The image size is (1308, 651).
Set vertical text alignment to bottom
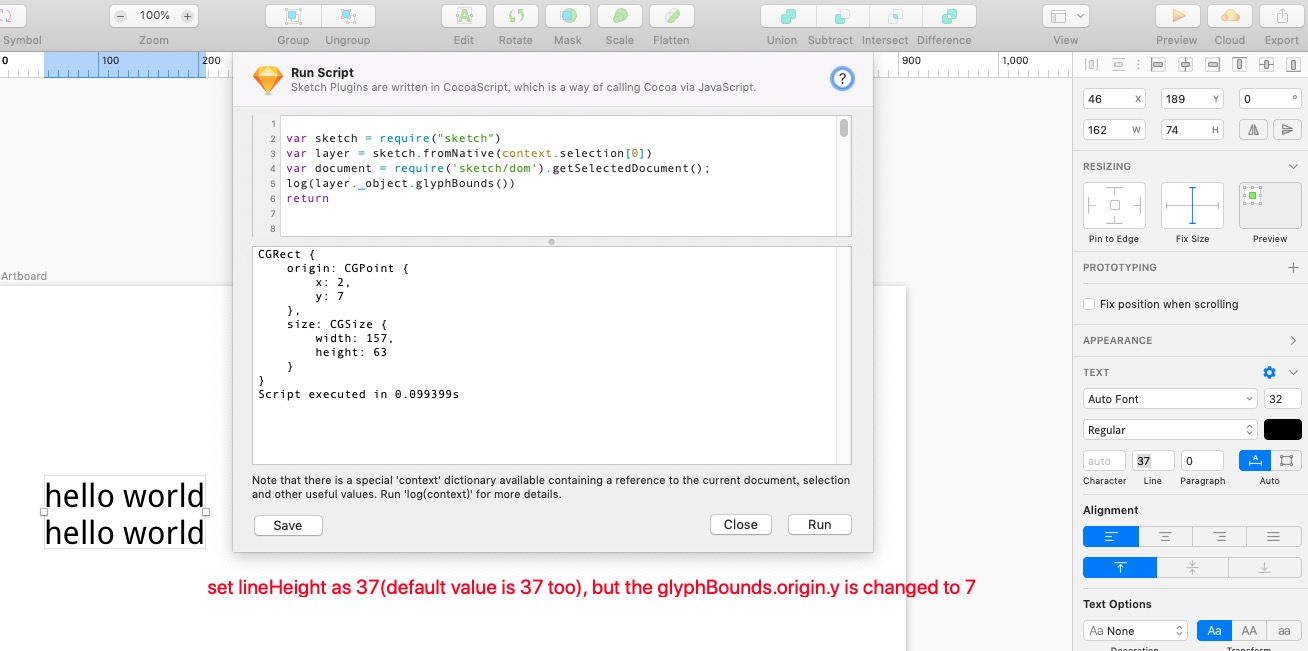tap(1265, 567)
